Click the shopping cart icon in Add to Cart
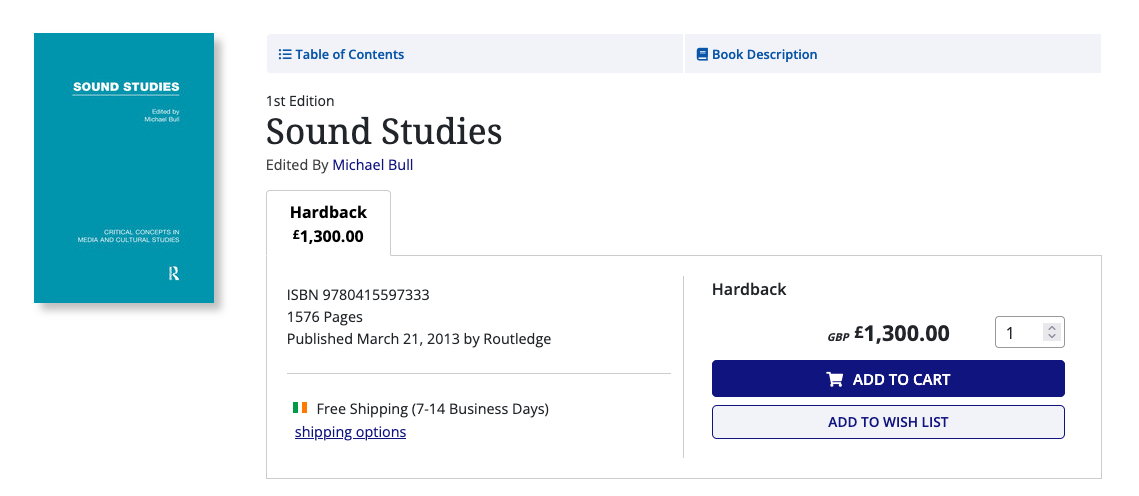The height and width of the screenshot is (496, 1139). (x=835, y=380)
